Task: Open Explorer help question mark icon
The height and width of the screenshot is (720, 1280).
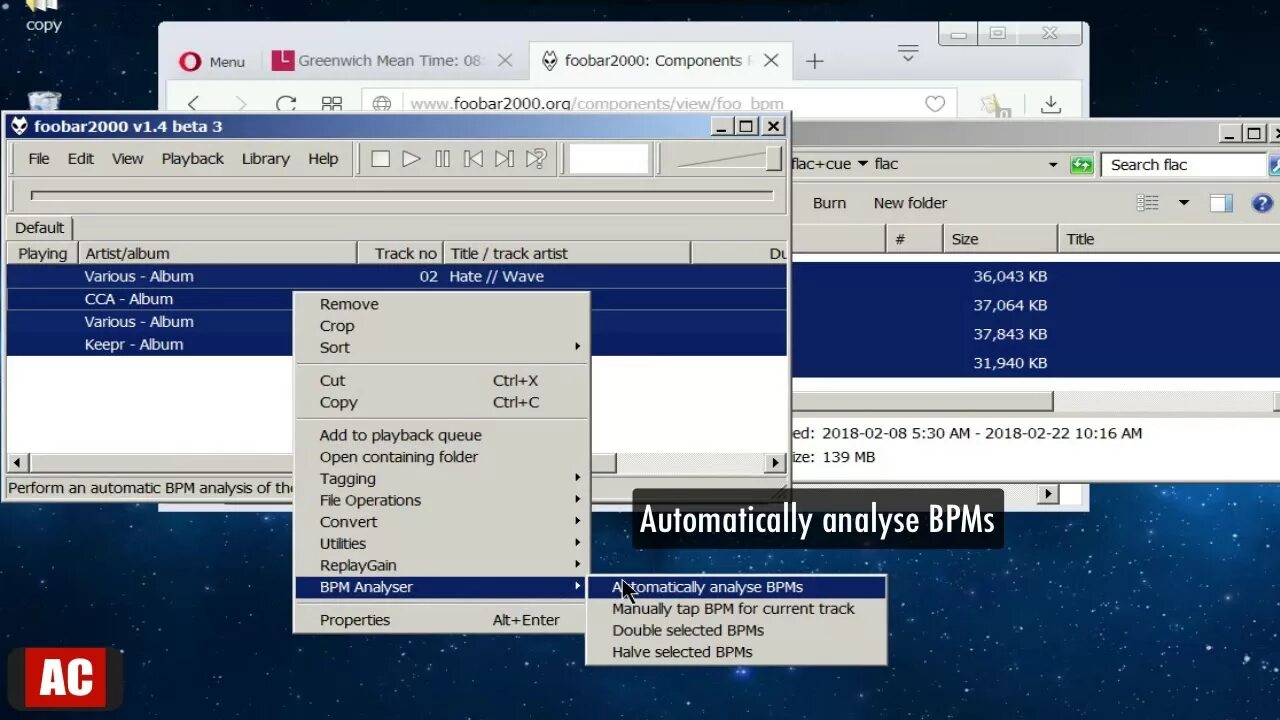Action: (x=1262, y=203)
